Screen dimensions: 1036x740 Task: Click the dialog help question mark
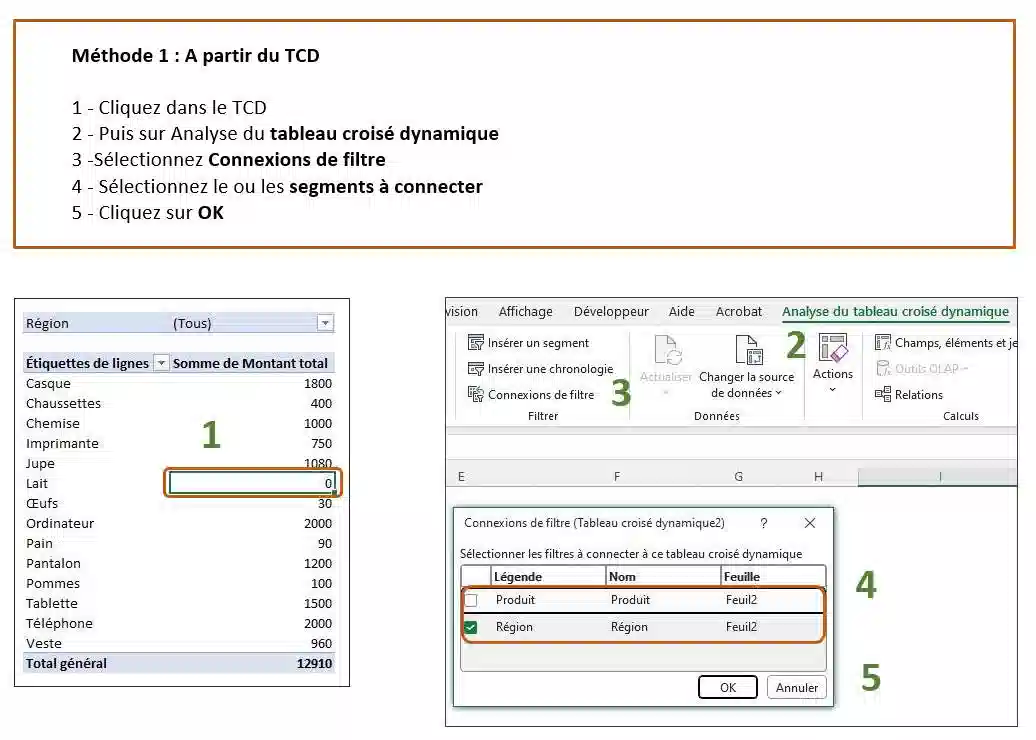pyautogui.click(x=764, y=523)
